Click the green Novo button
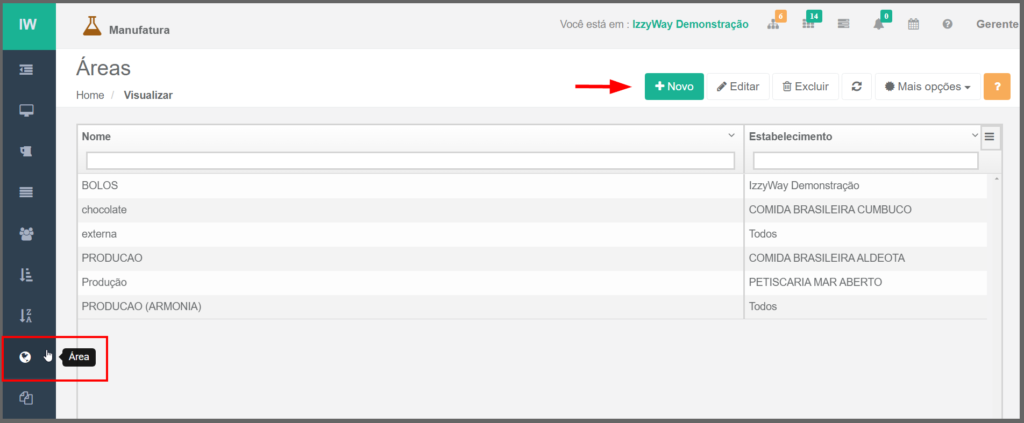 click(673, 87)
